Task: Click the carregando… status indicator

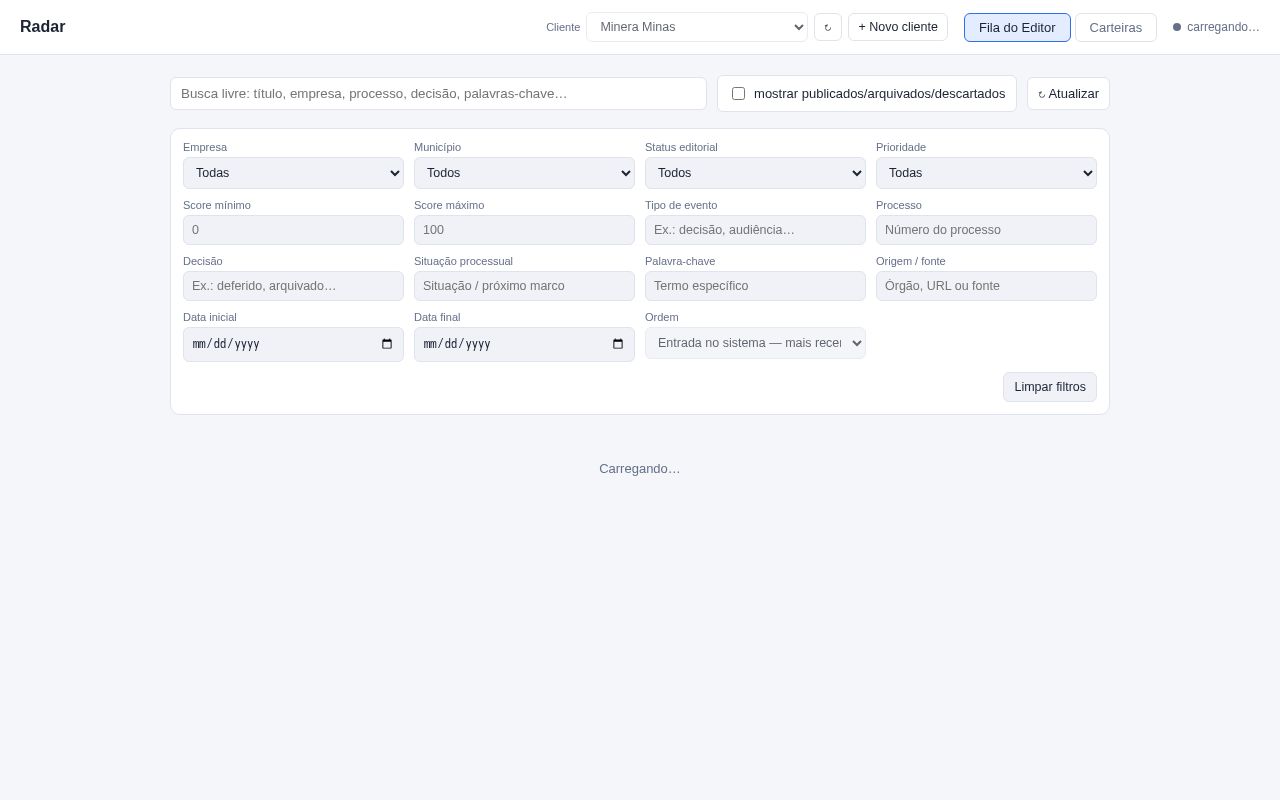Action: (x=1216, y=27)
